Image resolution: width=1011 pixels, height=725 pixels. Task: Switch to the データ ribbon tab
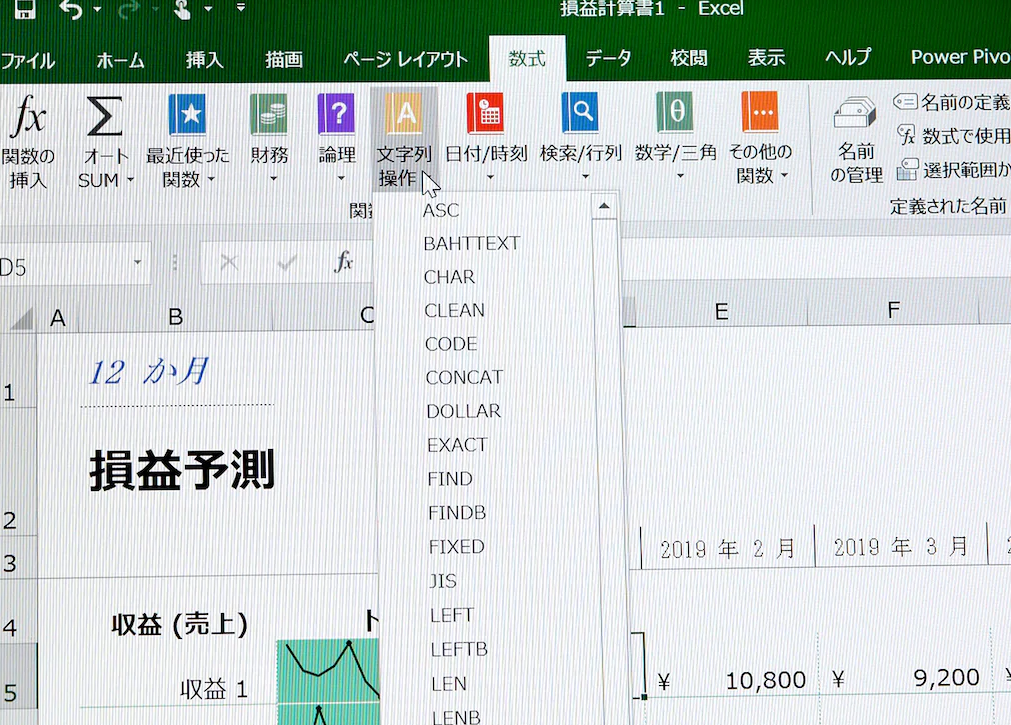pos(608,58)
